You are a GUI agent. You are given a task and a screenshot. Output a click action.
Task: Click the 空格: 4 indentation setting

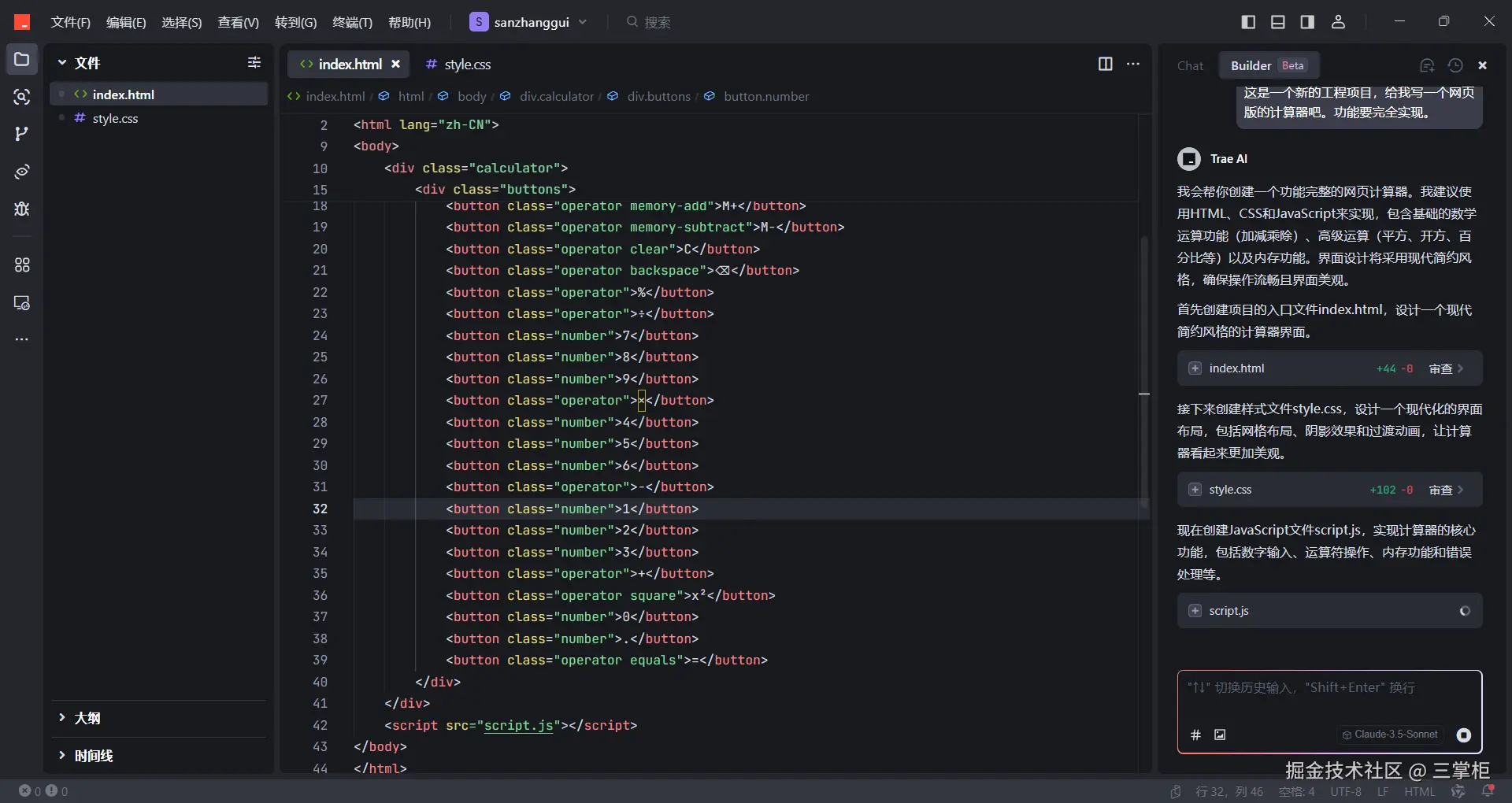pos(1296,791)
